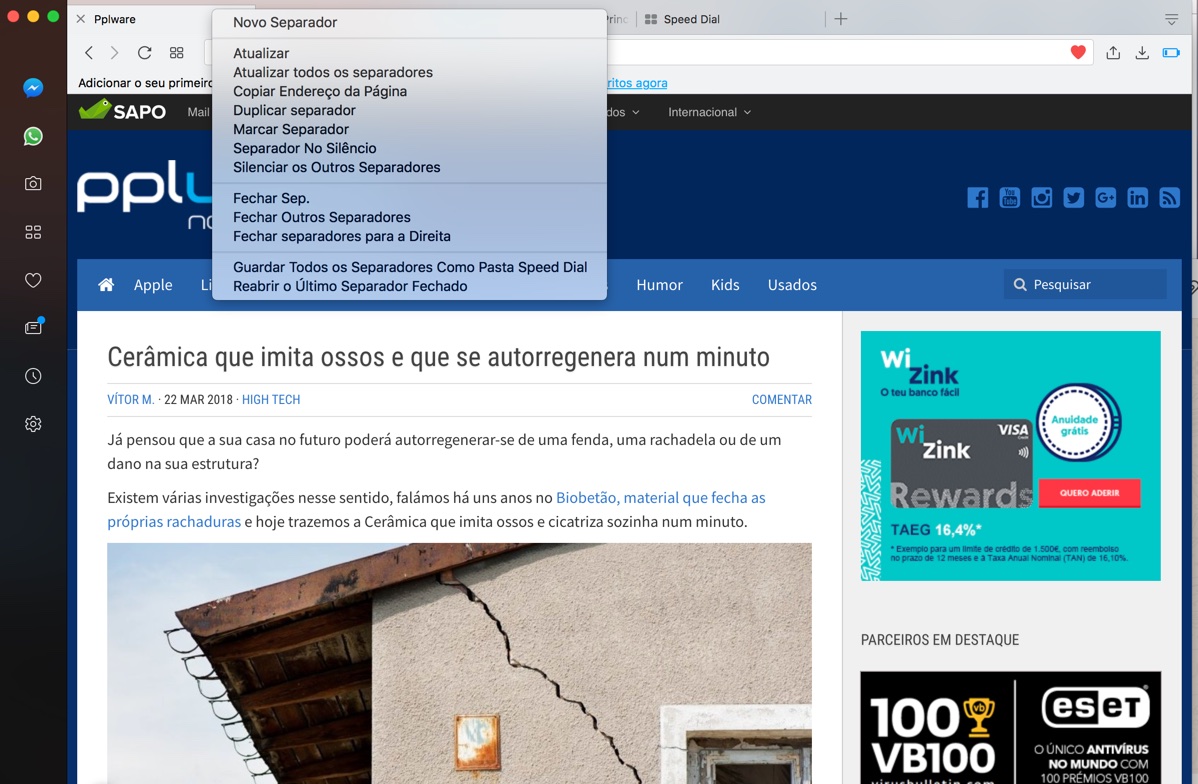Image resolution: width=1198 pixels, height=784 pixels.
Task: Choose Novo Separador from the context menu
Action: (x=285, y=21)
